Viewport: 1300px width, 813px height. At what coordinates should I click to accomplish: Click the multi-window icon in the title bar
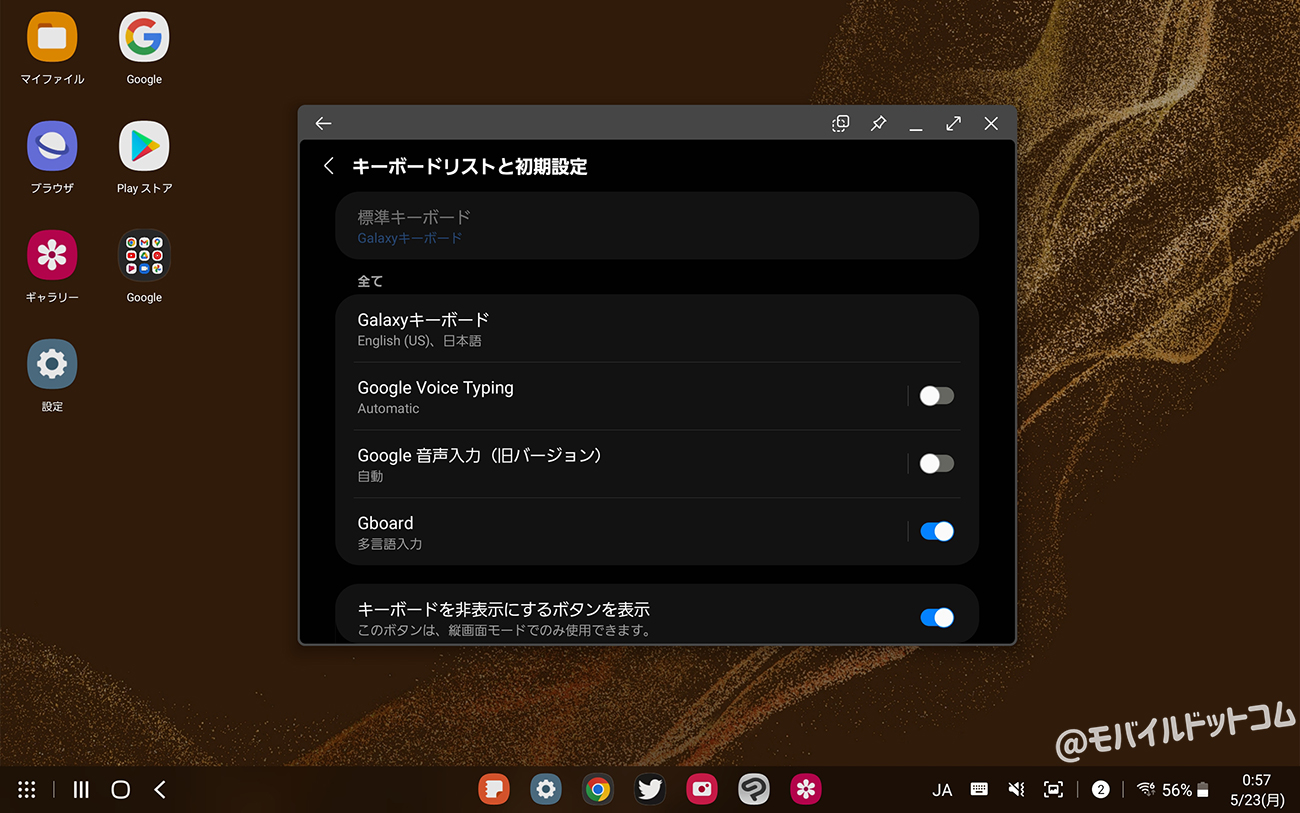(841, 123)
